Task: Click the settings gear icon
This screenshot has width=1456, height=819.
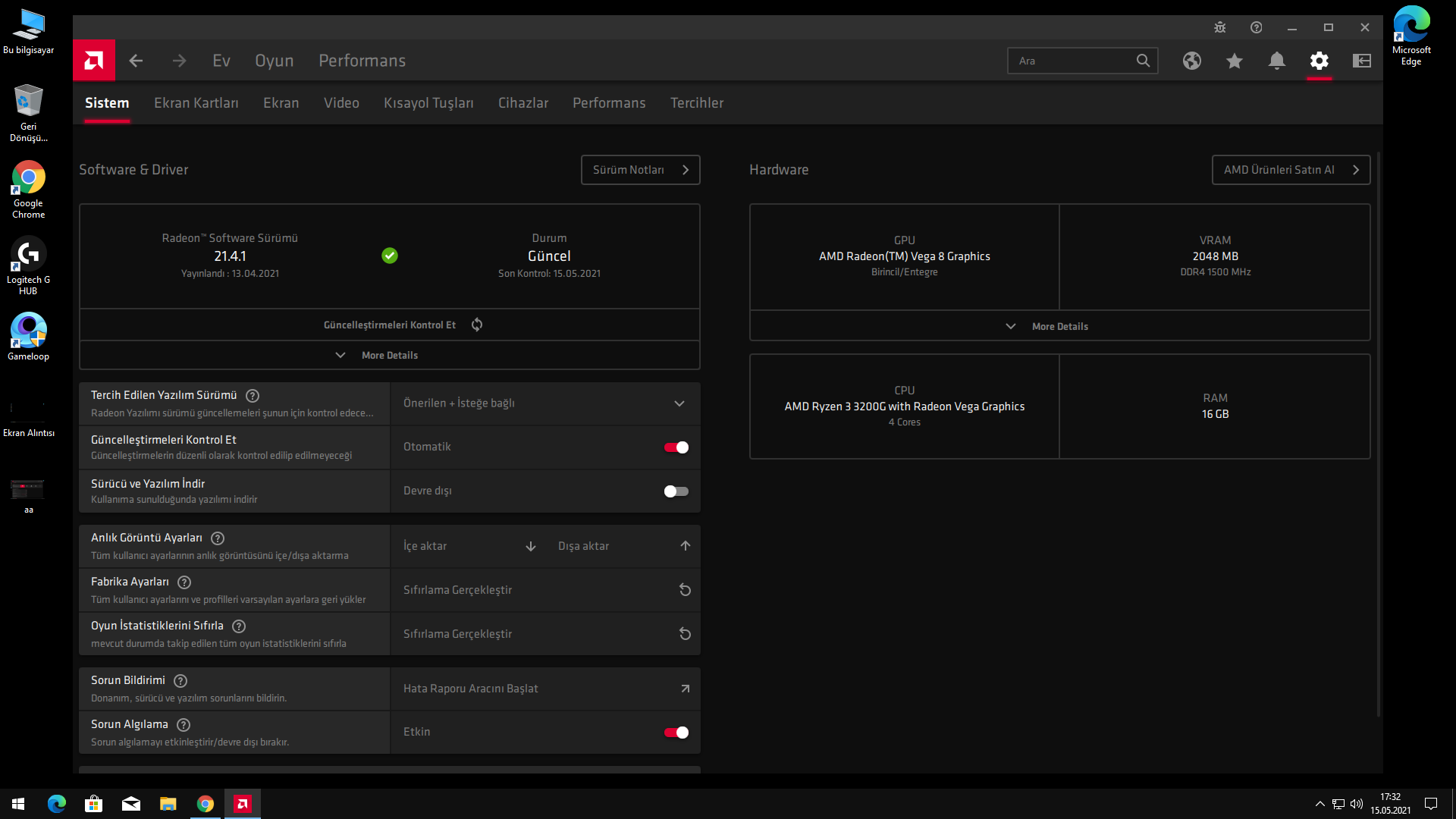Action: [1319, 61]
